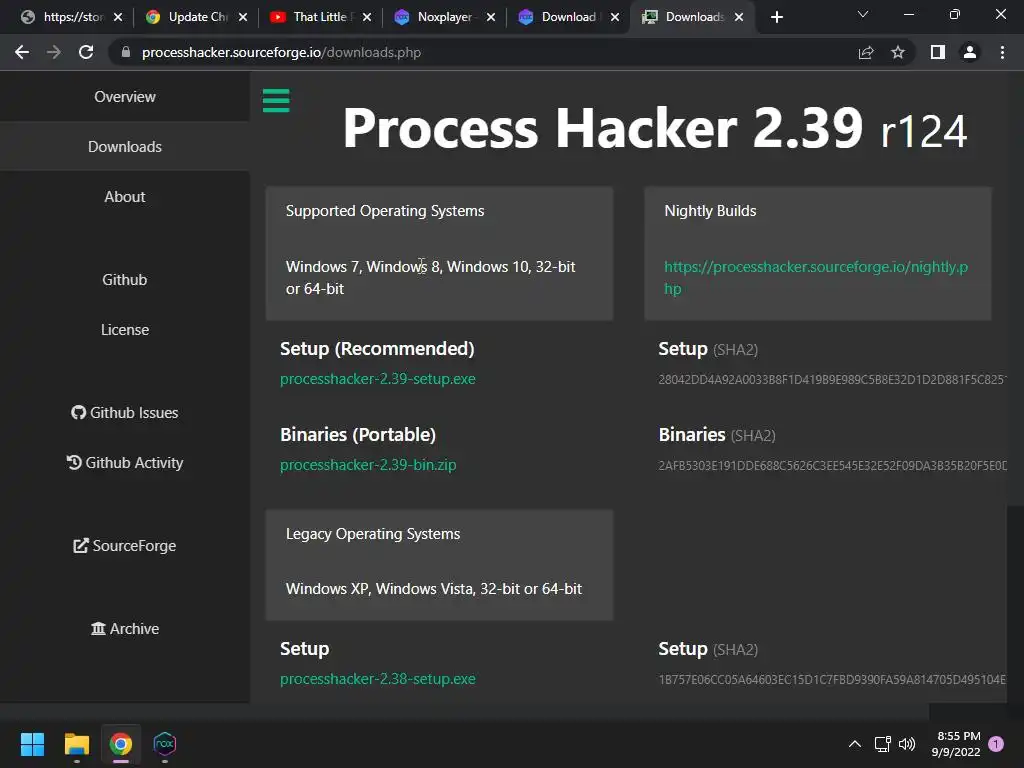Click the Supported Operating Systems card title
The width and height of the screenshot is (1024, 768).
385,211
